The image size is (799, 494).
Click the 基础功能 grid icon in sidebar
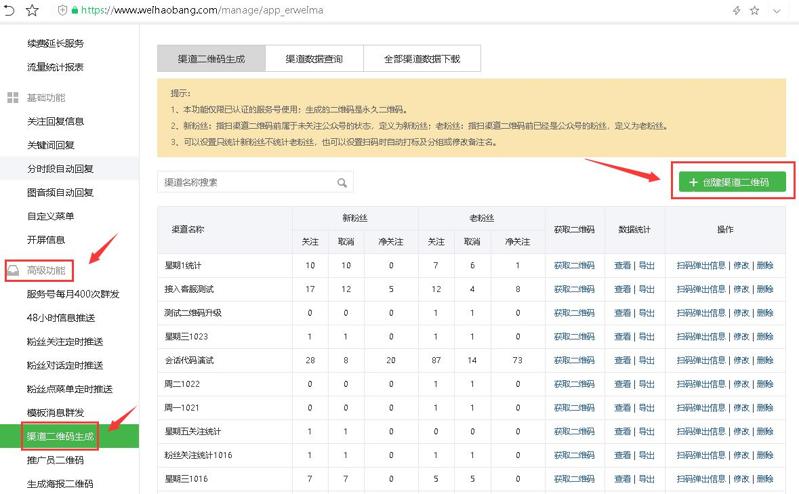(x=13, y=98)
